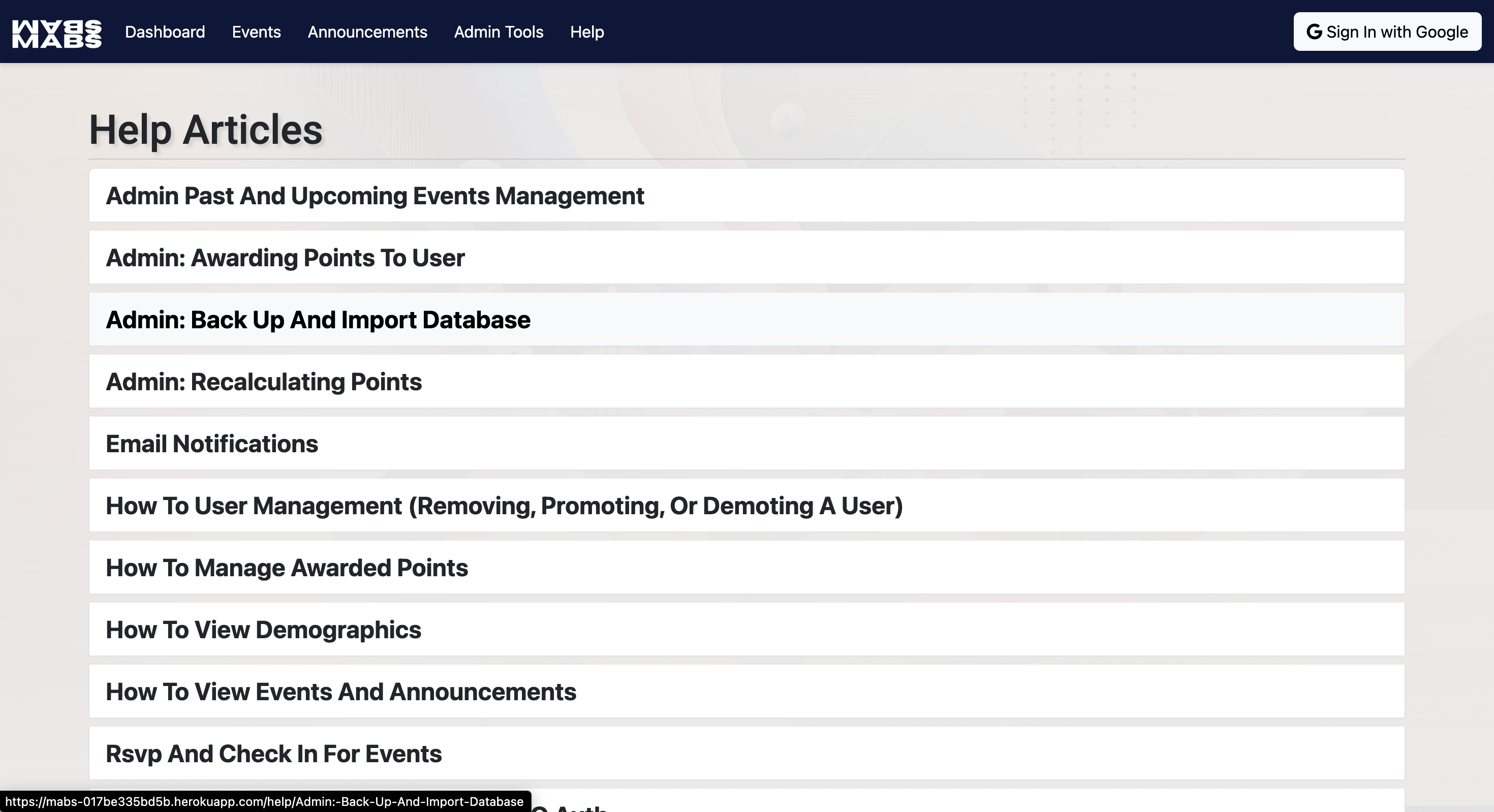1494x812 pixels.
Task: Click the MABS logo icon
Action: coord(57,33)
